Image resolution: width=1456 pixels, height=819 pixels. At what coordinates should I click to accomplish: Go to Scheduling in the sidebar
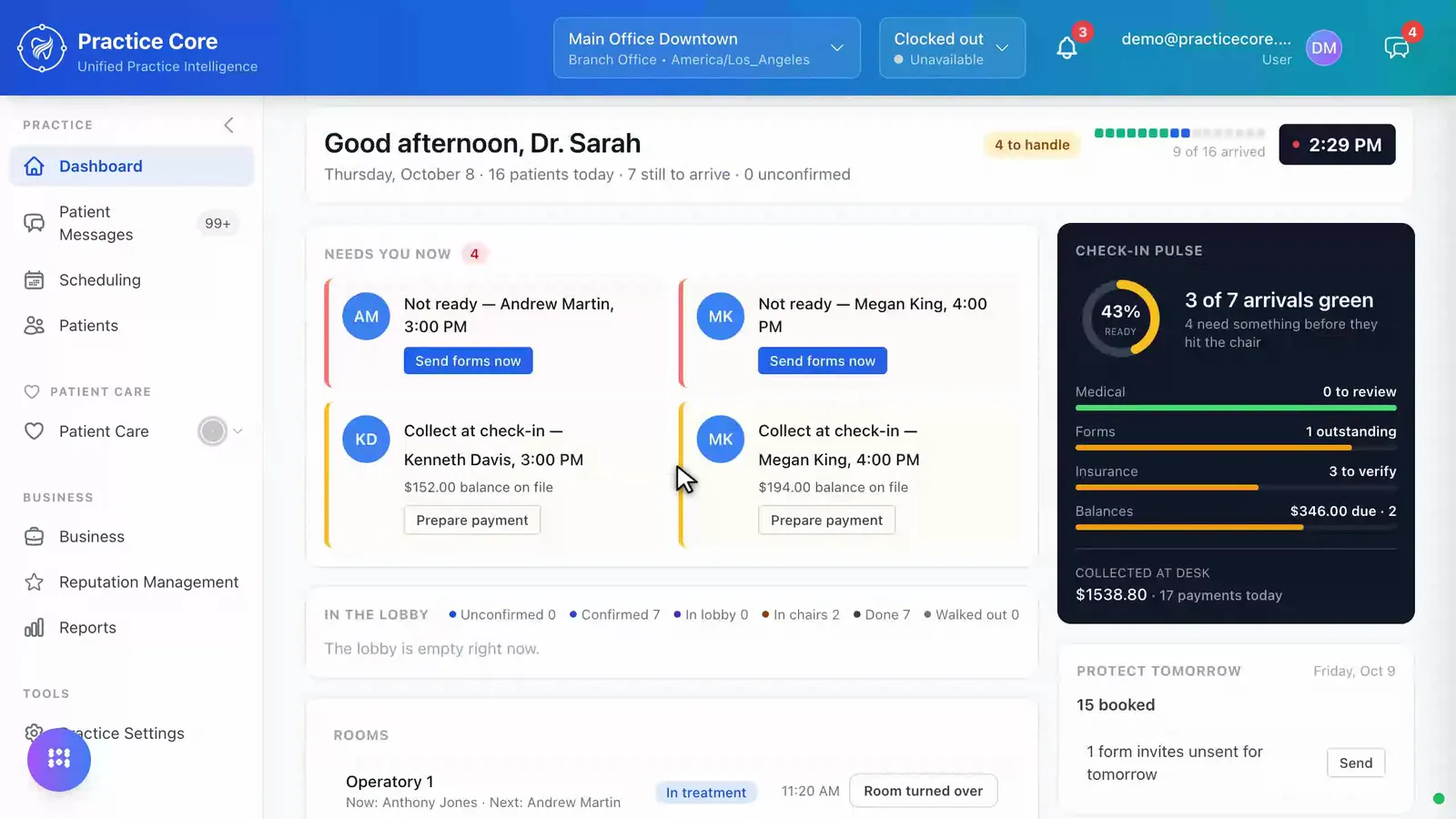pyautogui.click(x=131, y=280)
